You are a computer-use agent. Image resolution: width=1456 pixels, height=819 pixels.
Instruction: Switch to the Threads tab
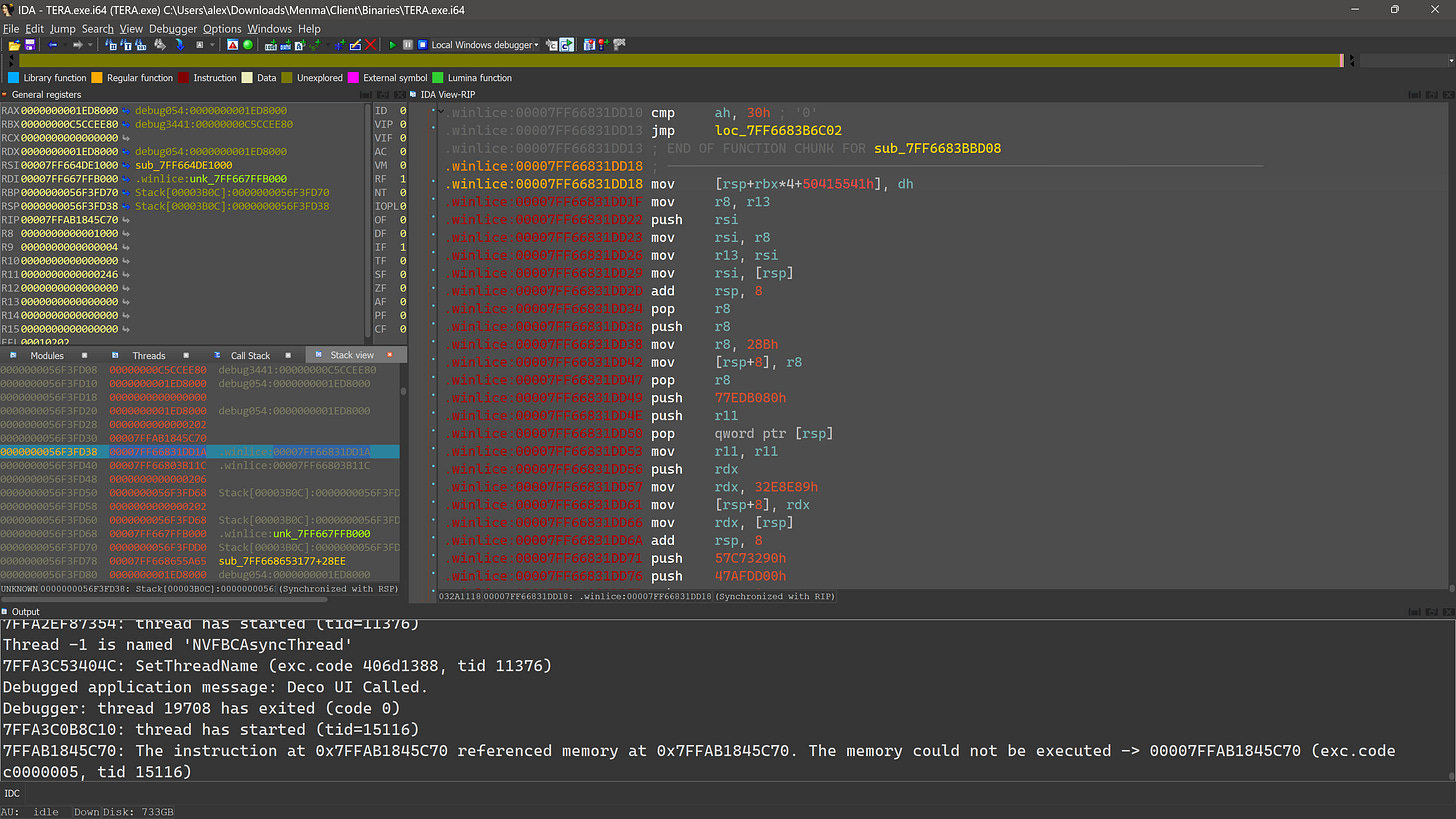(x=148, y=355)
